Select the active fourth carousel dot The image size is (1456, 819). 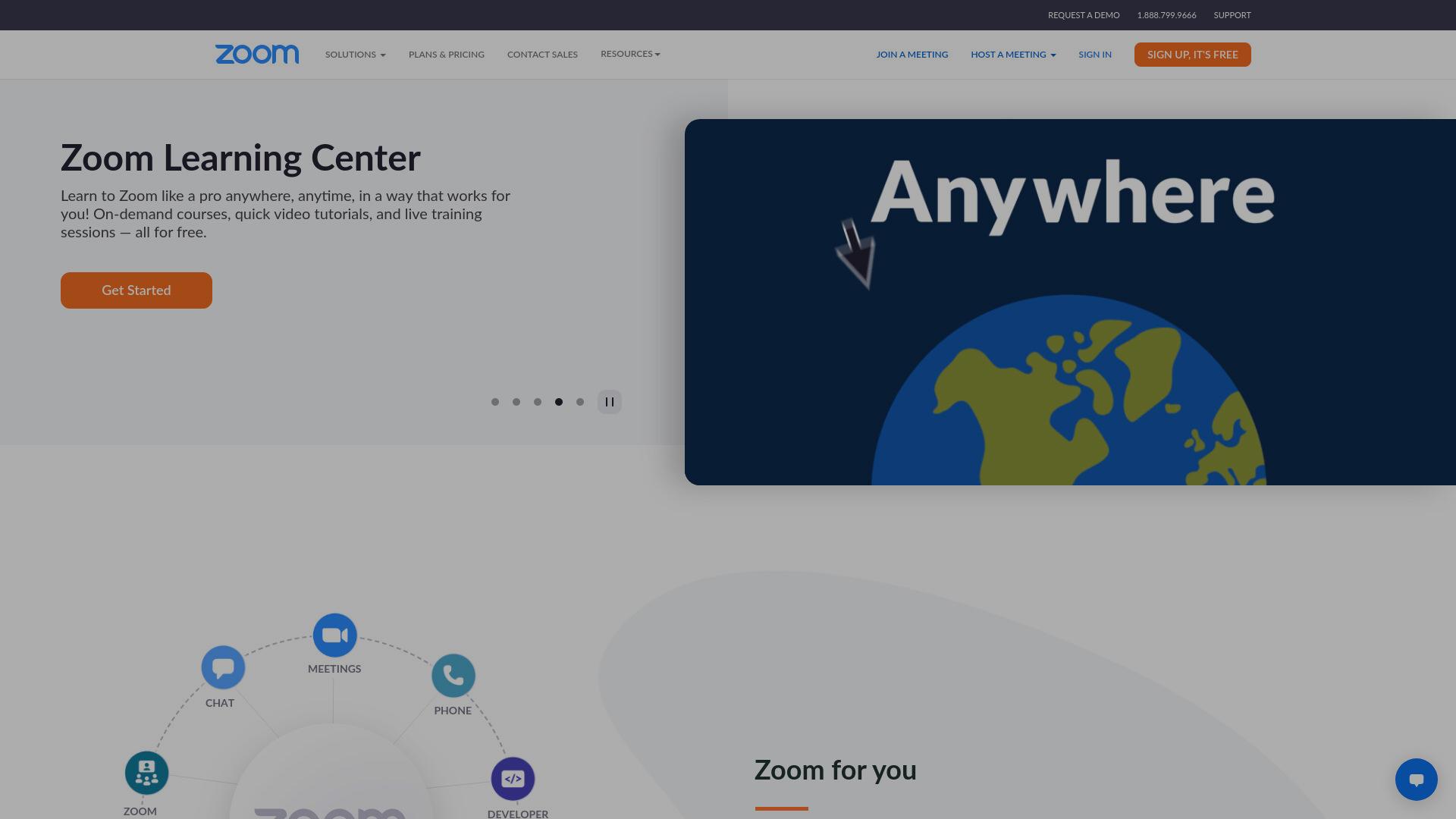[x=559, y=402]
